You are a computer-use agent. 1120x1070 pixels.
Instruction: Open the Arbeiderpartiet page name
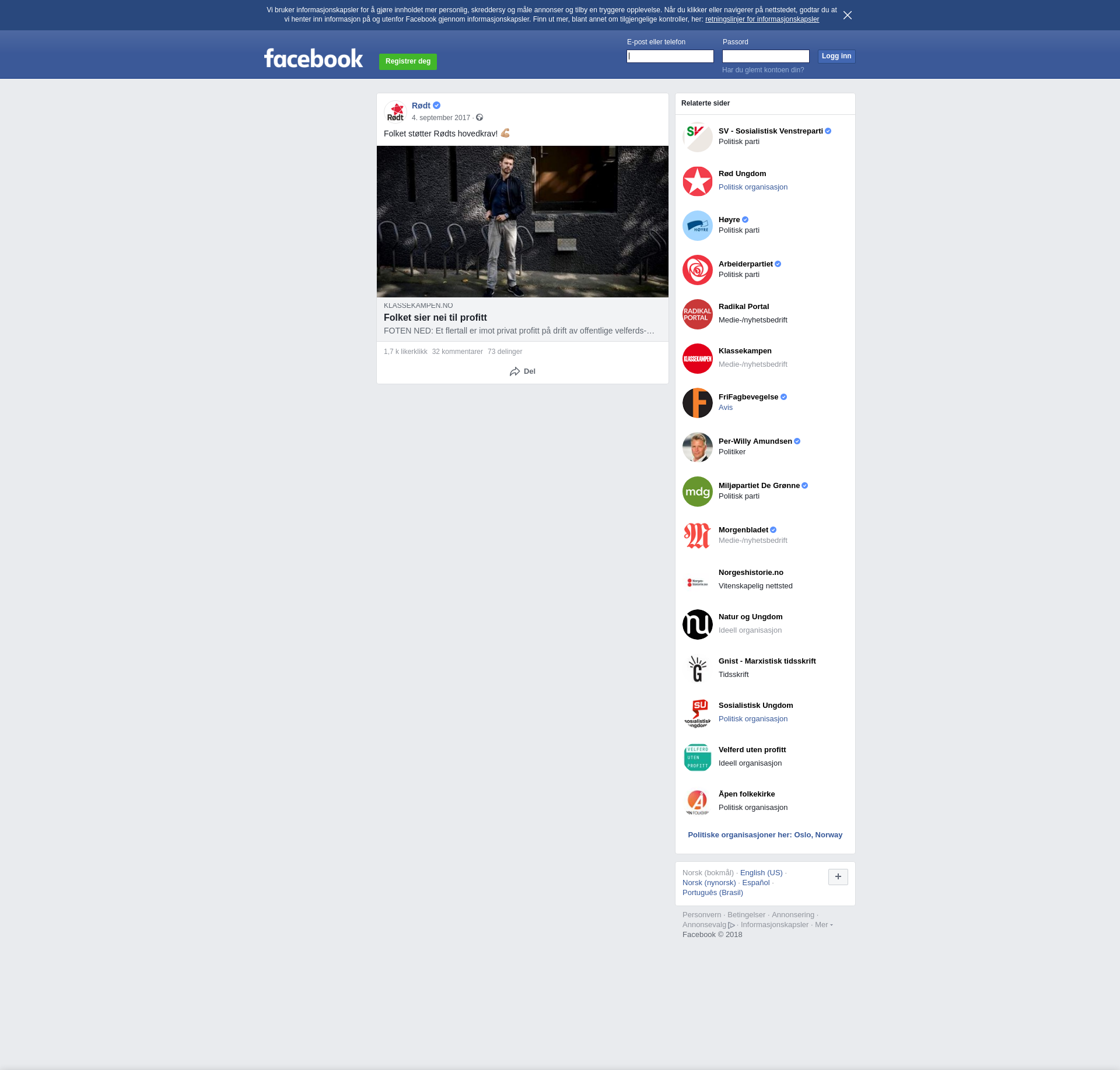[x=745, y=264]
